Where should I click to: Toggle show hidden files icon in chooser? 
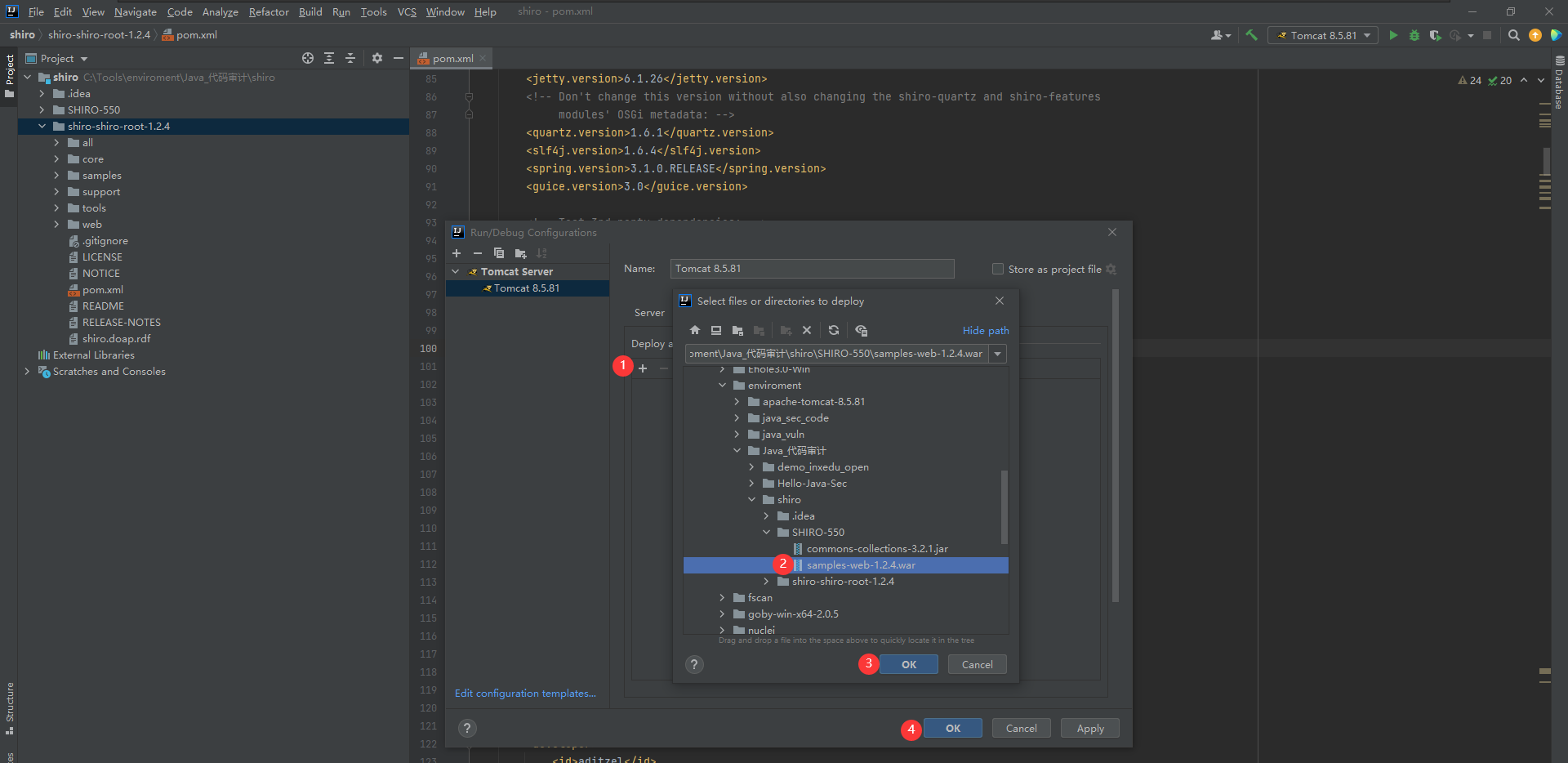coord(861,330)
